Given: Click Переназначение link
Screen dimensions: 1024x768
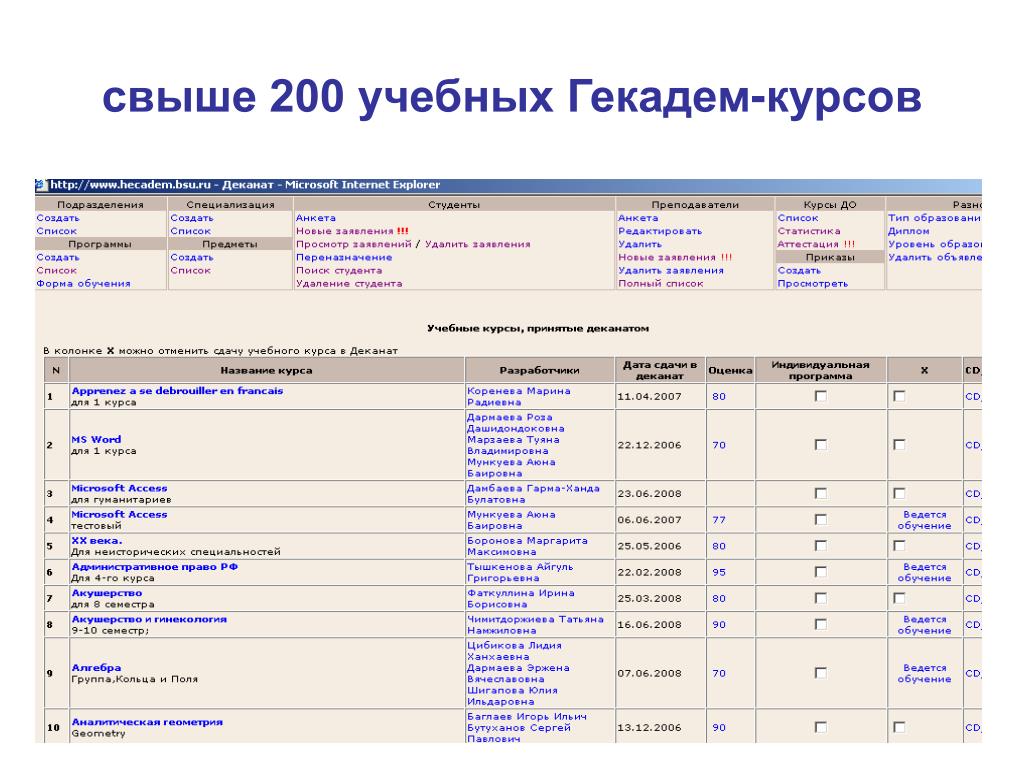Looking at the screenshot, I should (344, 257).
